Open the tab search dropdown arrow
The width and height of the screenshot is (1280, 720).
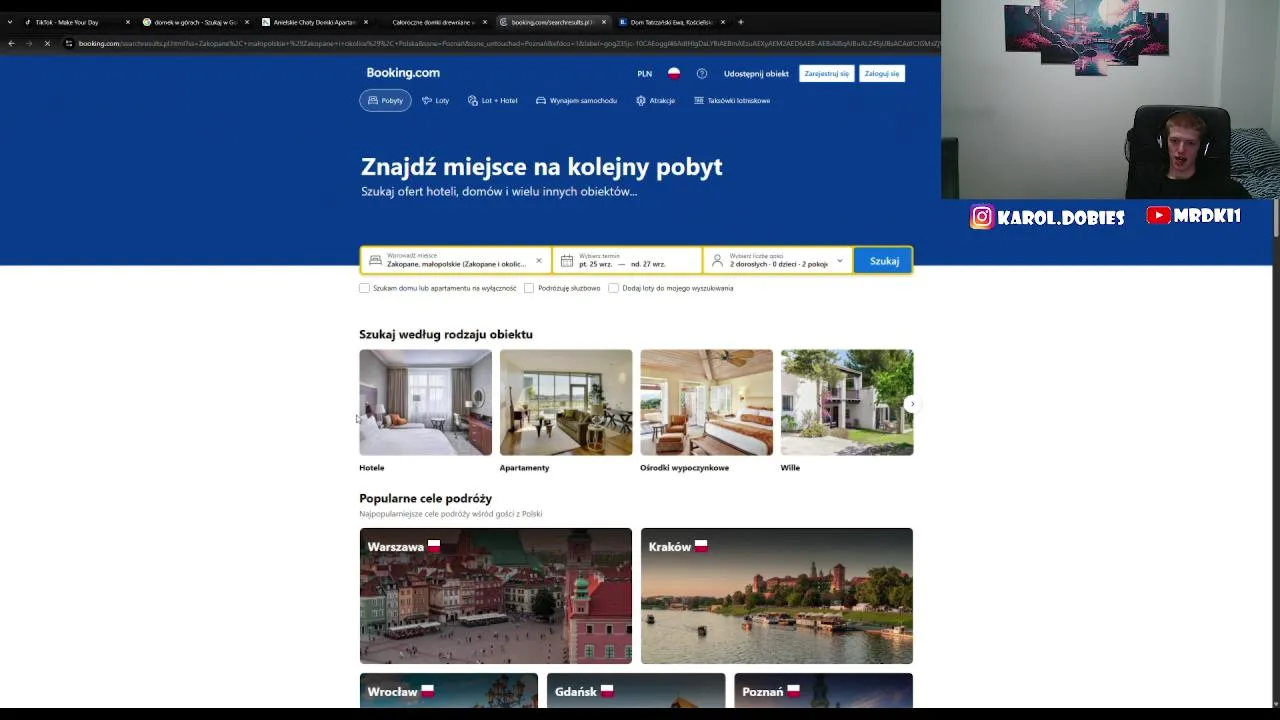10,22
